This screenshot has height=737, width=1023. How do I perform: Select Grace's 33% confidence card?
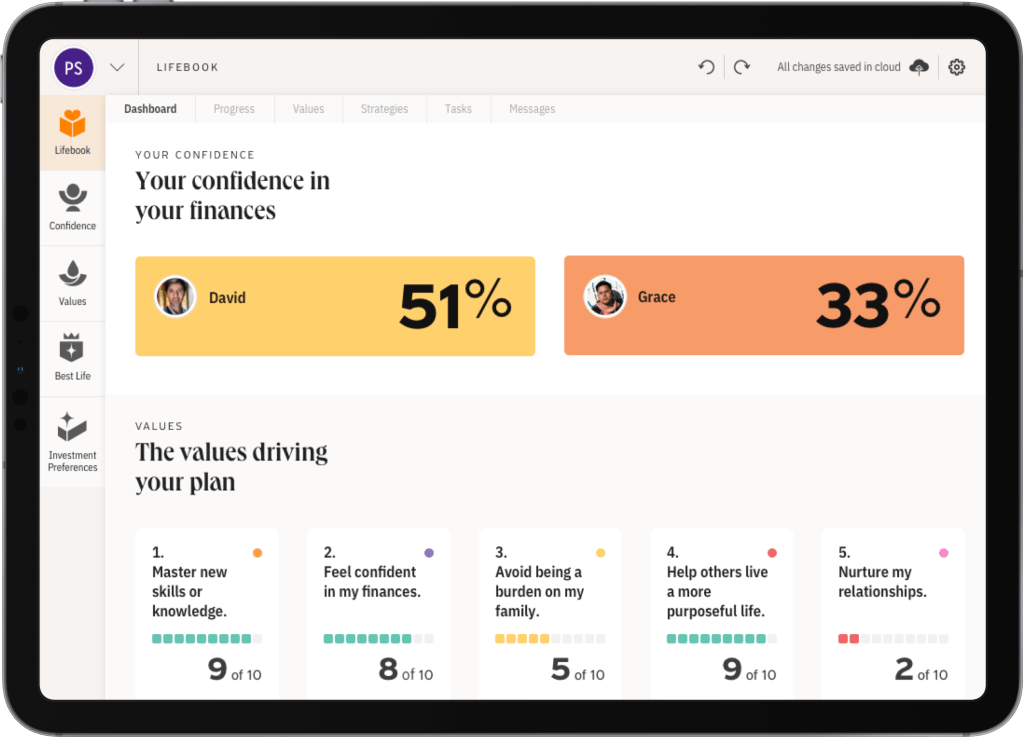763,306
